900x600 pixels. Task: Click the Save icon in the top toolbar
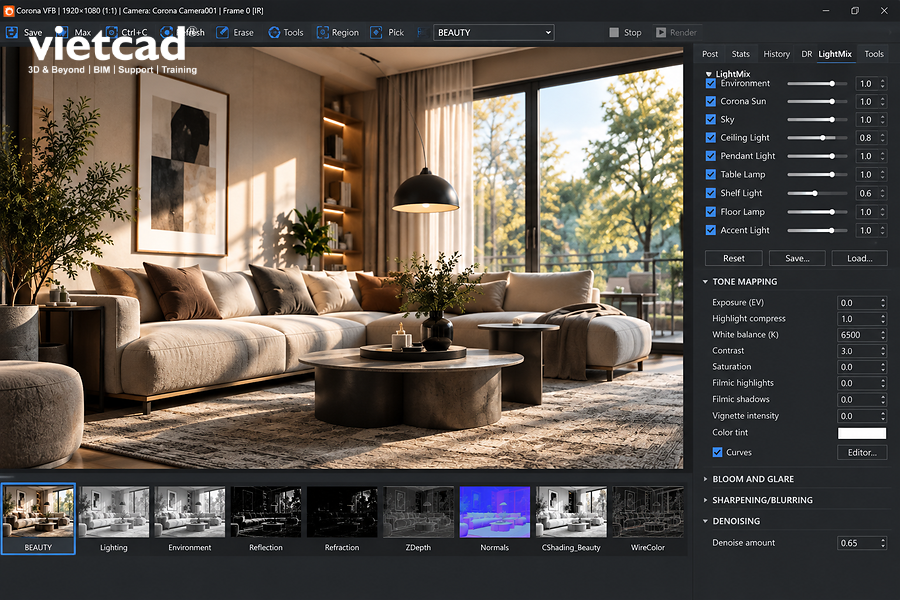click(11, 33)
